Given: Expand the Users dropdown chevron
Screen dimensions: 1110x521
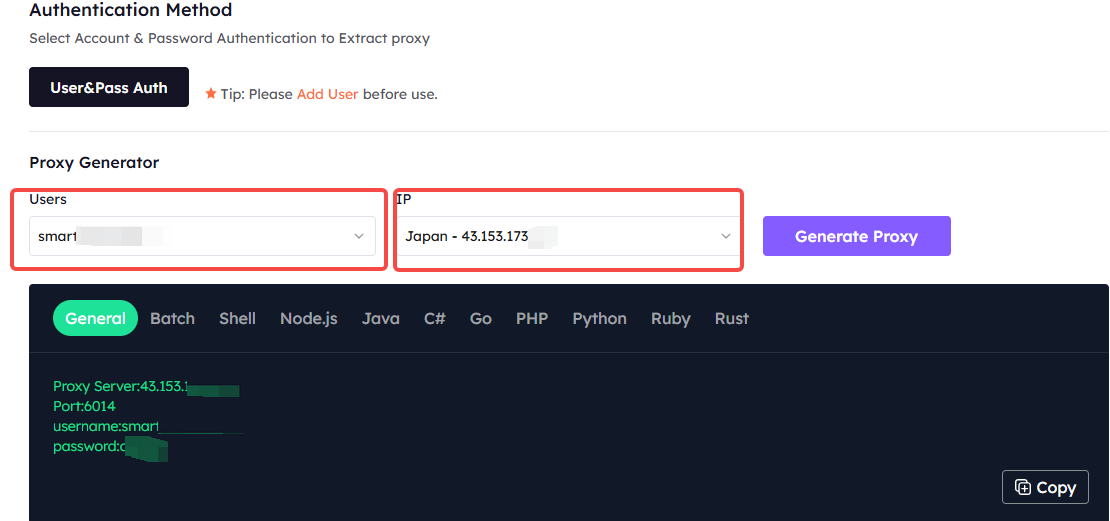Looking at the screenshot, I should tap(359, 236).
